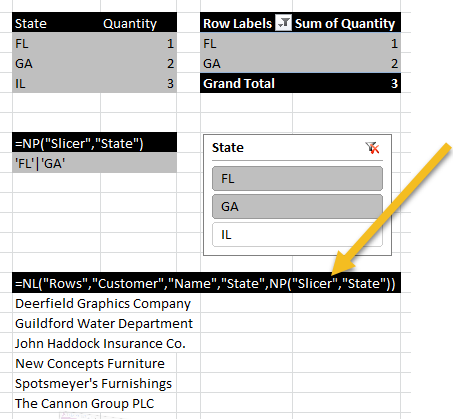Click the GA row label in pivot table
Viewport: 453px width, 419px height.
[246, 63]
